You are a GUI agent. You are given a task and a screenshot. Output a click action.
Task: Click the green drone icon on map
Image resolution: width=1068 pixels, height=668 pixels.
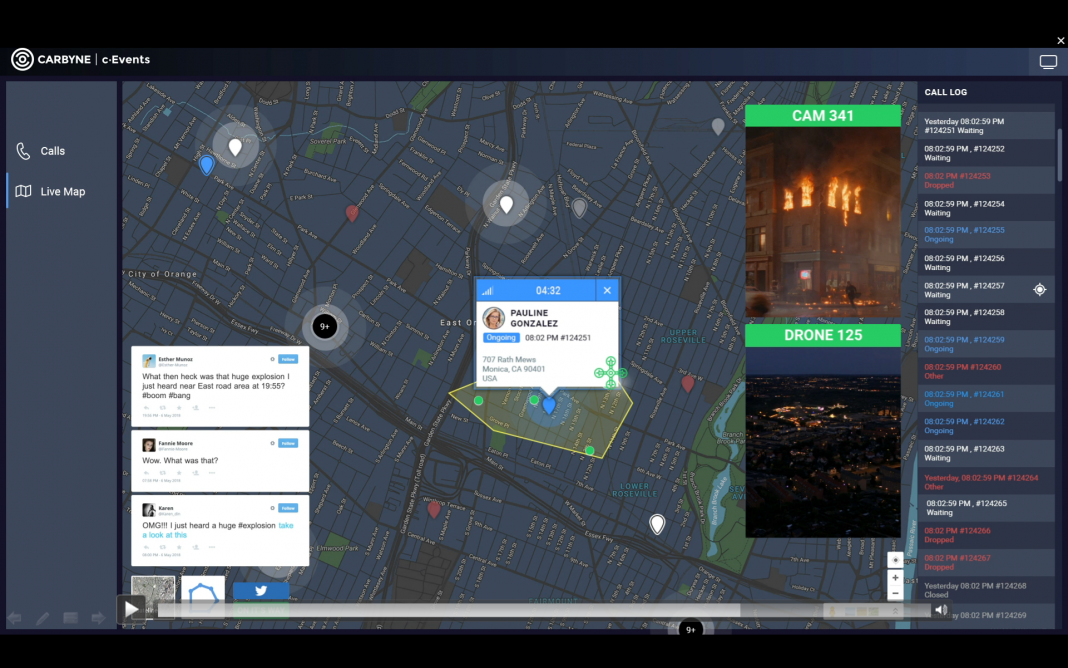click(x=610, y=373)
